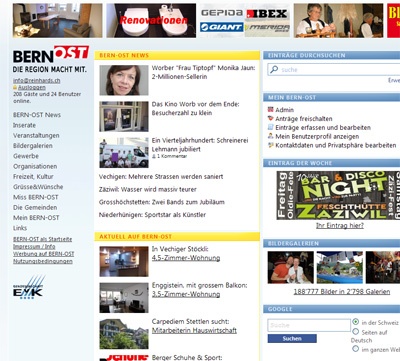The image size is (400, 361).
Task: Click the EYK logo in sidebar
Action: click(x=29, y=287)
